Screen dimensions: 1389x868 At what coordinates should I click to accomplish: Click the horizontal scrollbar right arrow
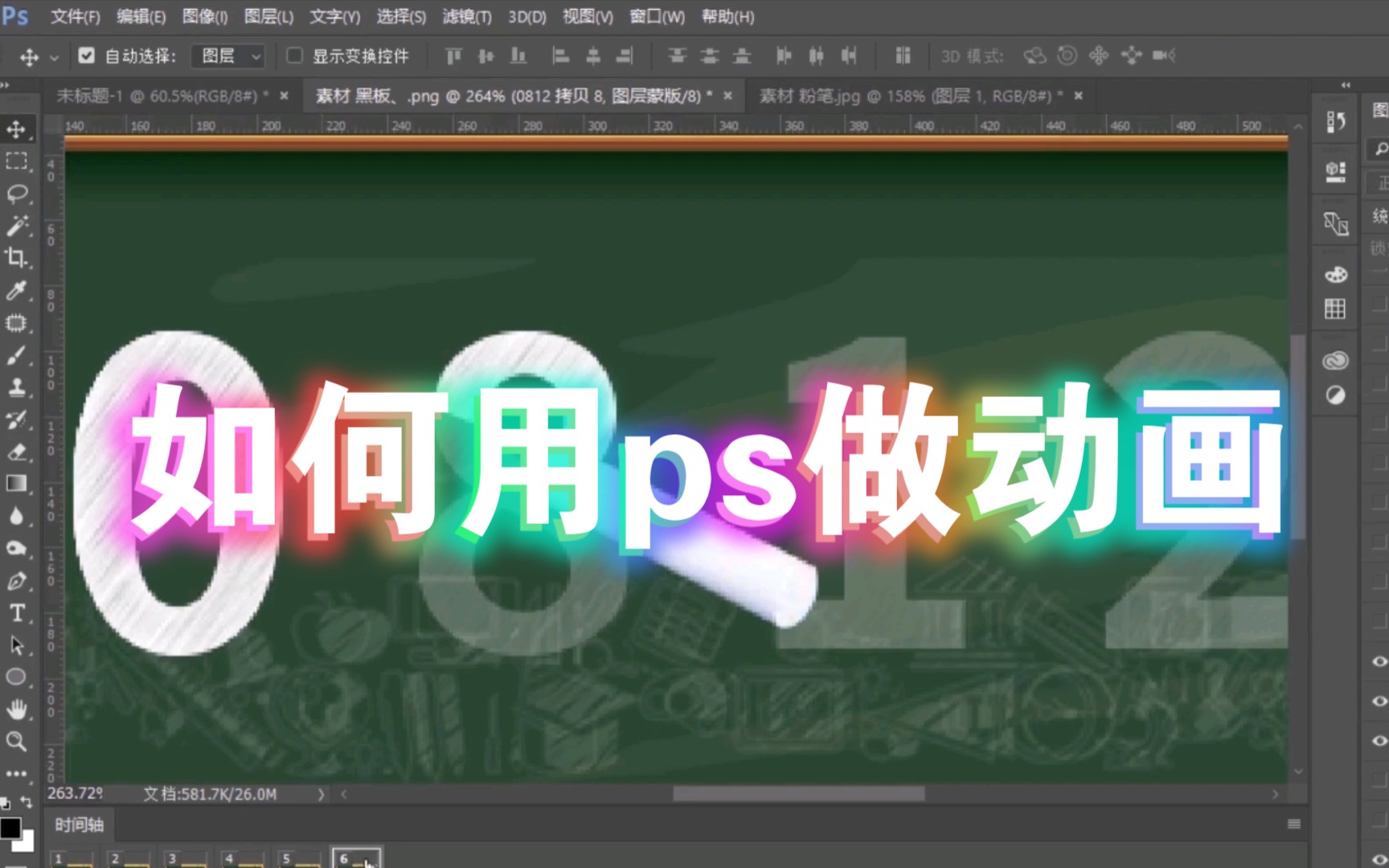(1275, 794)
